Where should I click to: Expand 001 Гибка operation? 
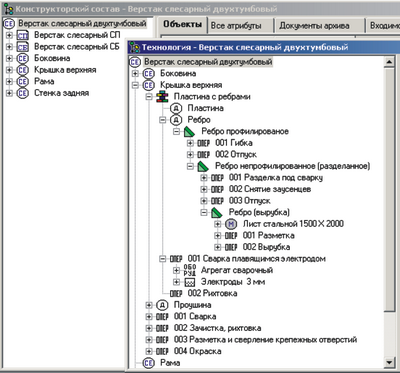[190, 144]
